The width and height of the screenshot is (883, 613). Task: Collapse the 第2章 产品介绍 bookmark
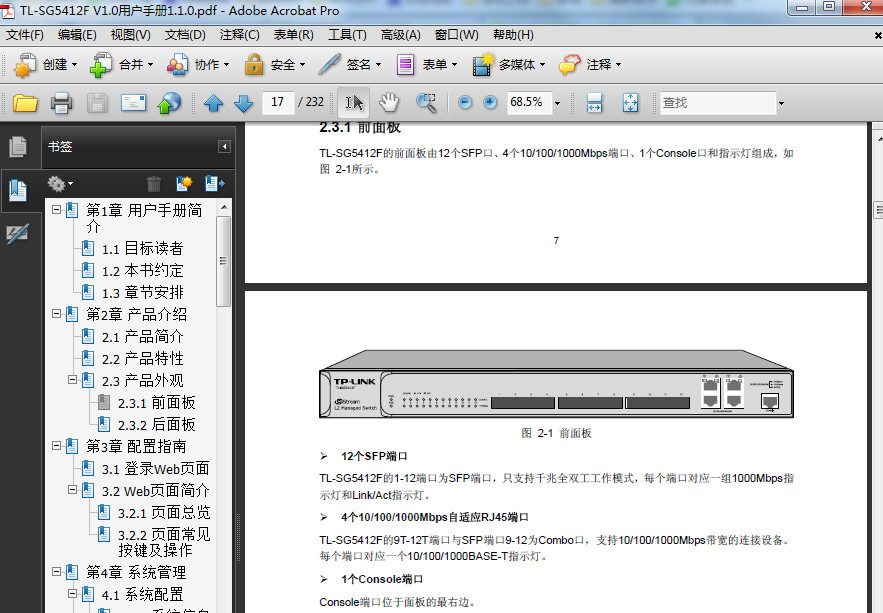56,314
